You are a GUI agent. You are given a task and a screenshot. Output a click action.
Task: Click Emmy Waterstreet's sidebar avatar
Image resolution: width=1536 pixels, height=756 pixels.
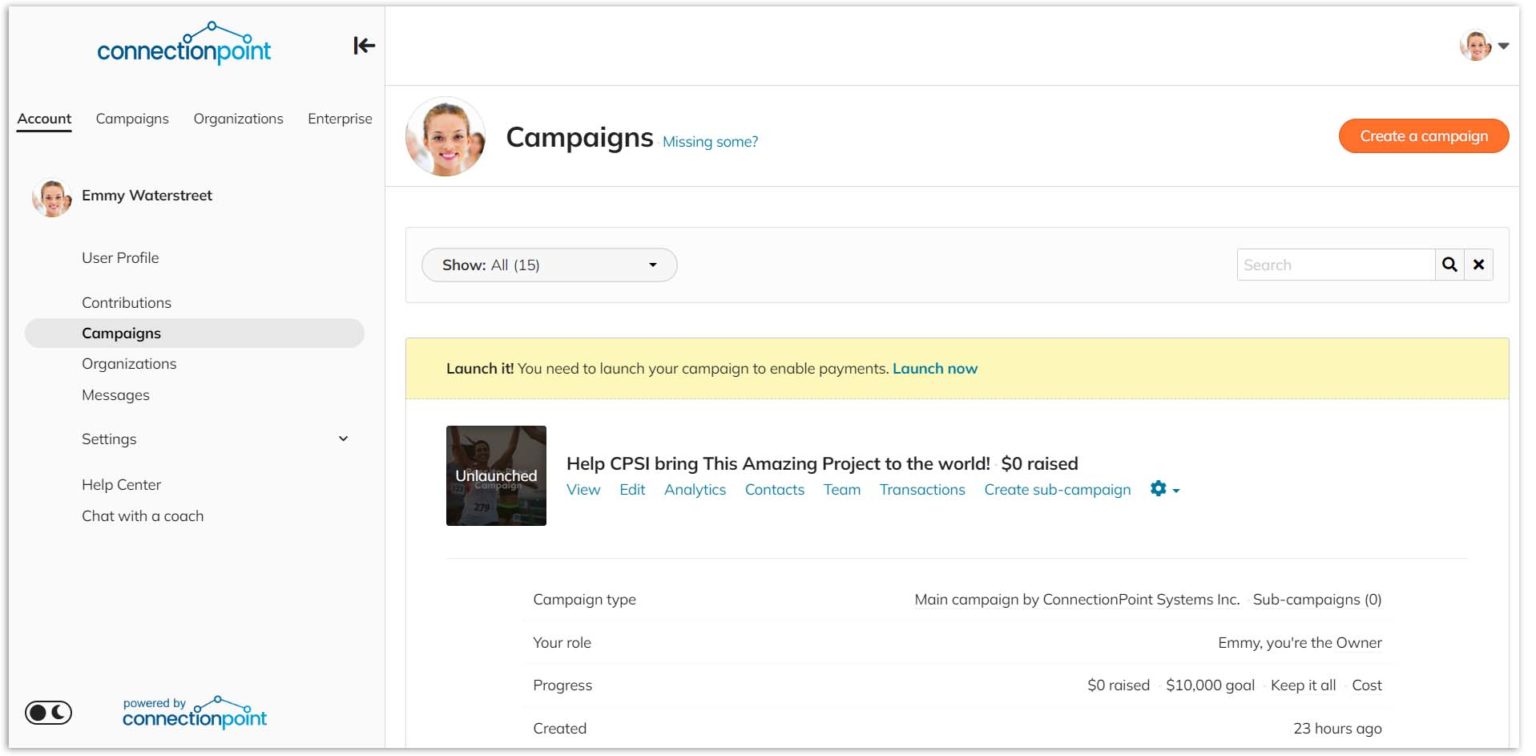click(x=52, y=198)
